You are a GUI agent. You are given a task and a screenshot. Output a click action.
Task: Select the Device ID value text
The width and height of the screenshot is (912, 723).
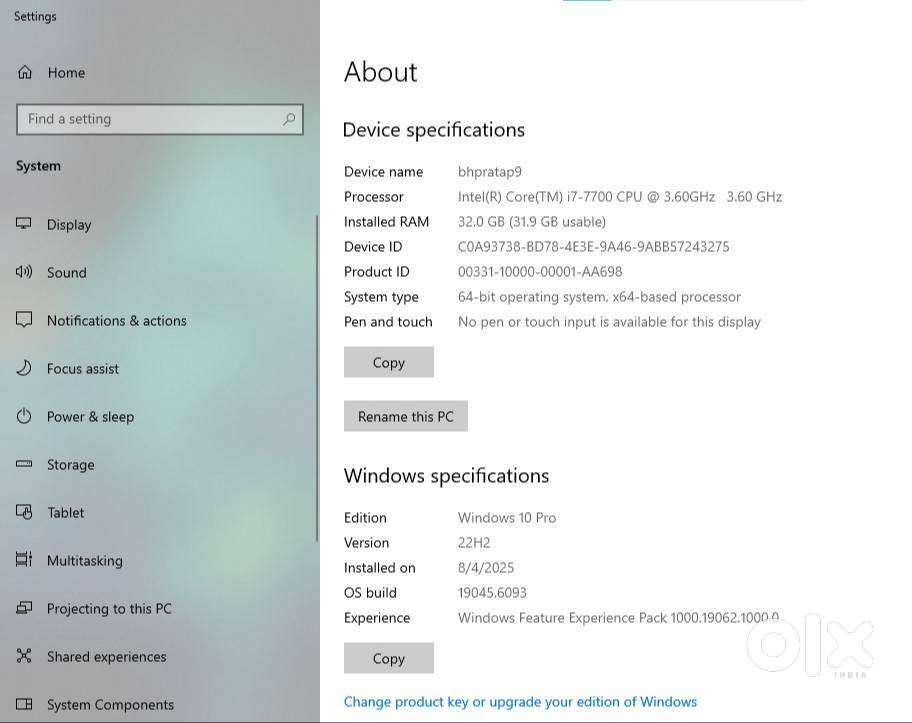593,247
